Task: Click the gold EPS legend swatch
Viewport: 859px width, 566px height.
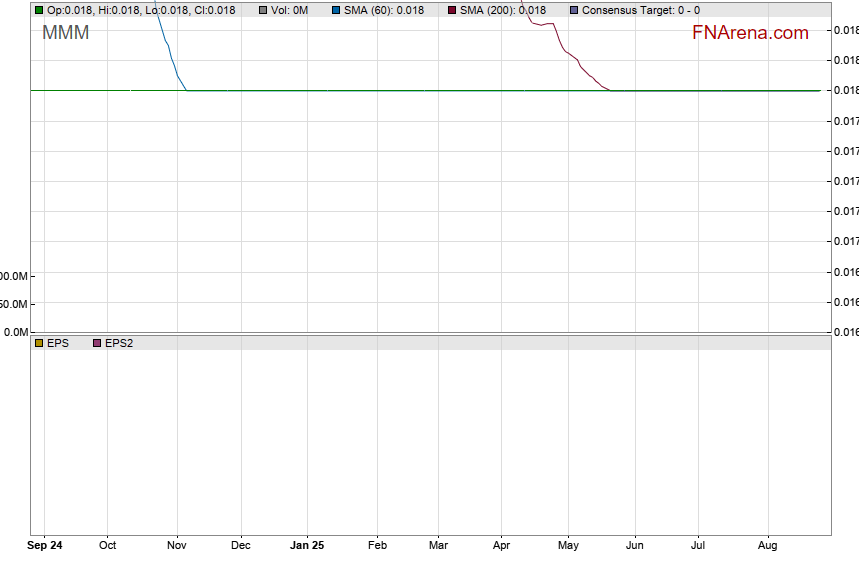Action: pos(39,343)
